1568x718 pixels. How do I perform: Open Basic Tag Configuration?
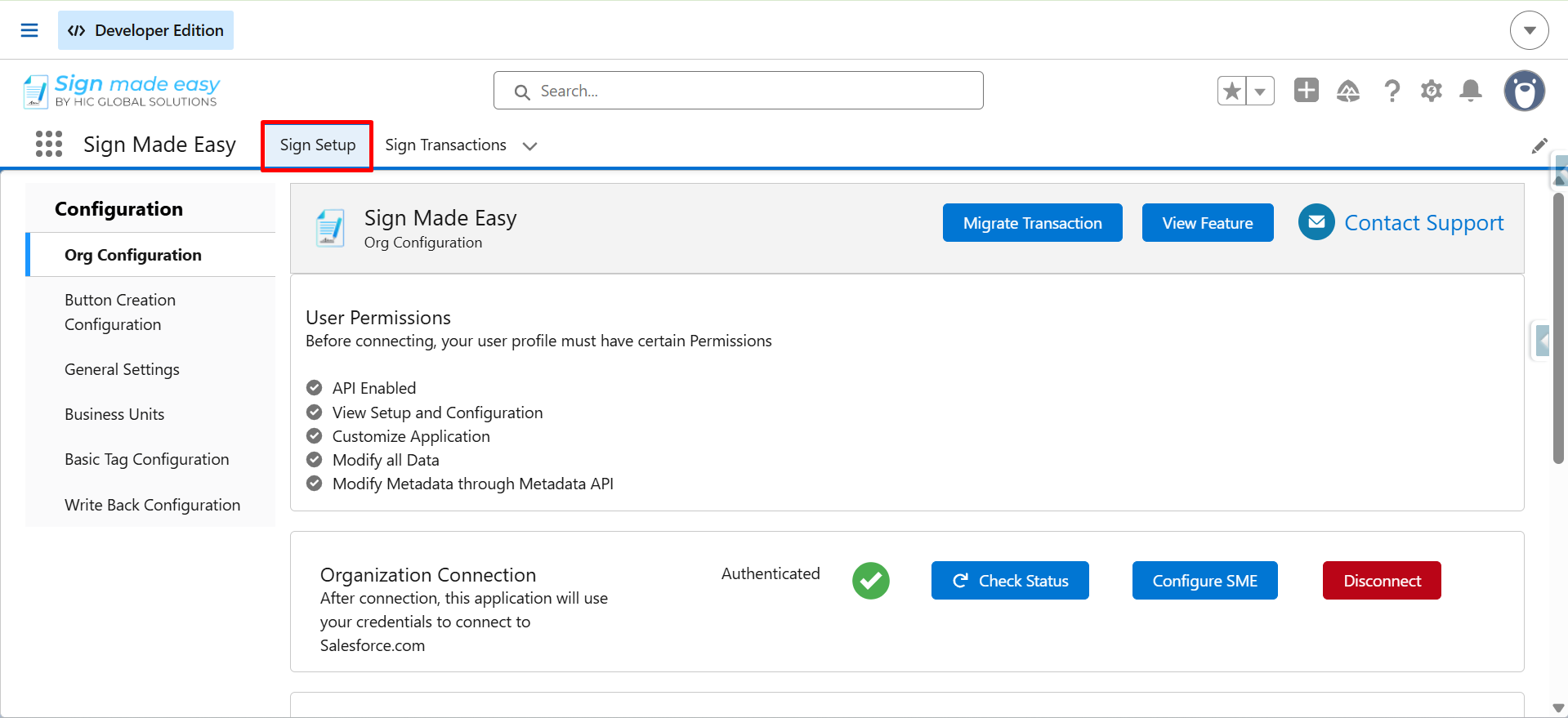(x=151, y=459)
